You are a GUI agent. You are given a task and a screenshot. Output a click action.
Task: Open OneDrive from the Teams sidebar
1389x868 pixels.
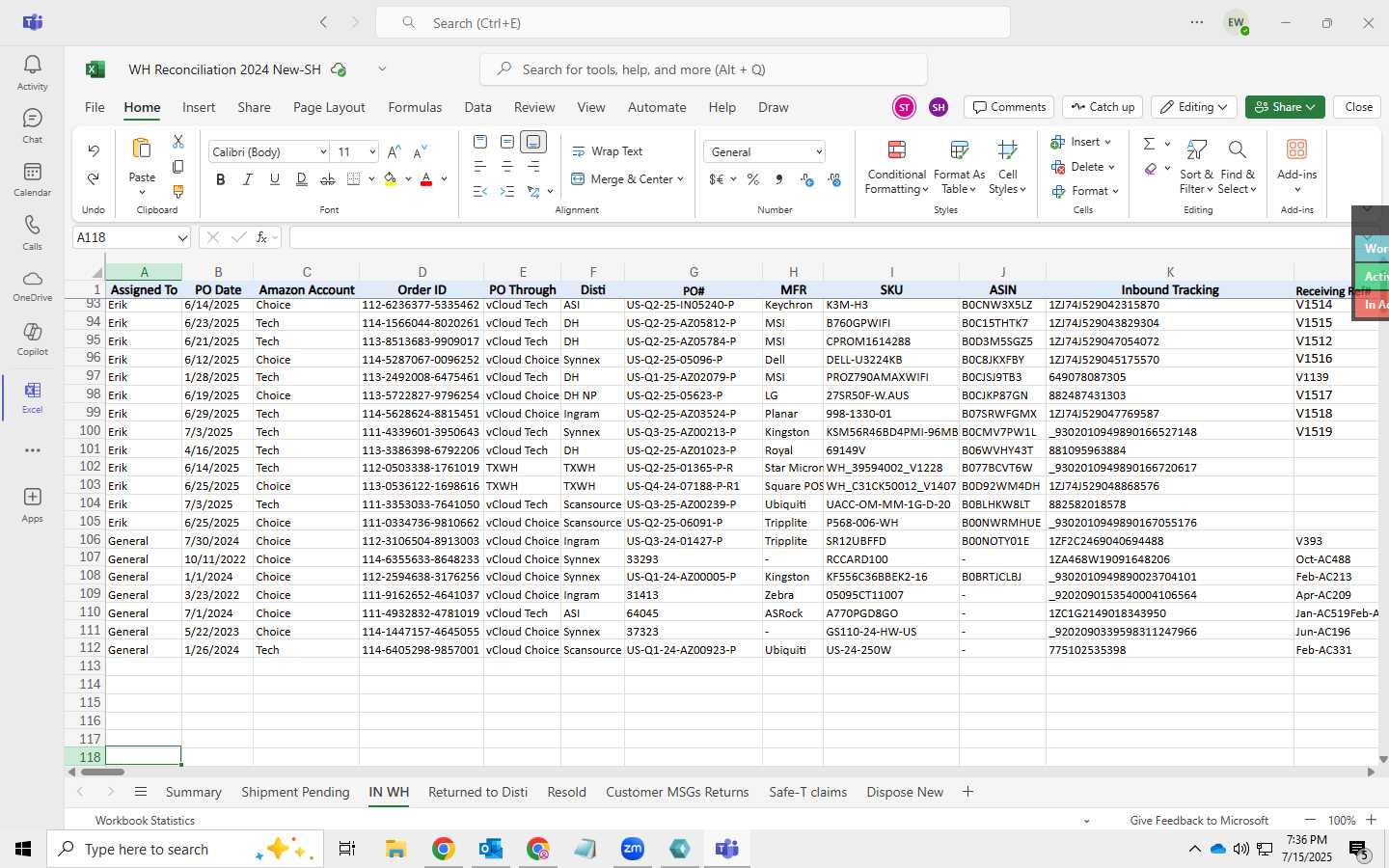click(x=32, y=285)
